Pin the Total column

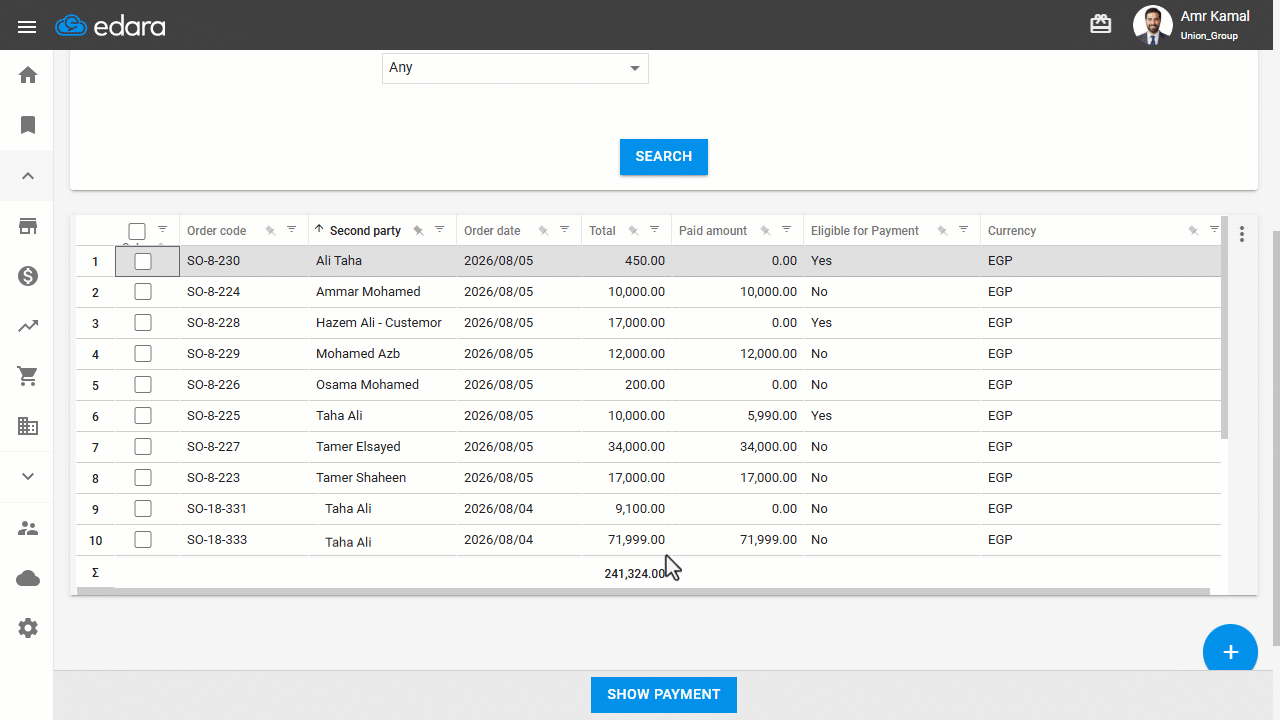[633, 230]
